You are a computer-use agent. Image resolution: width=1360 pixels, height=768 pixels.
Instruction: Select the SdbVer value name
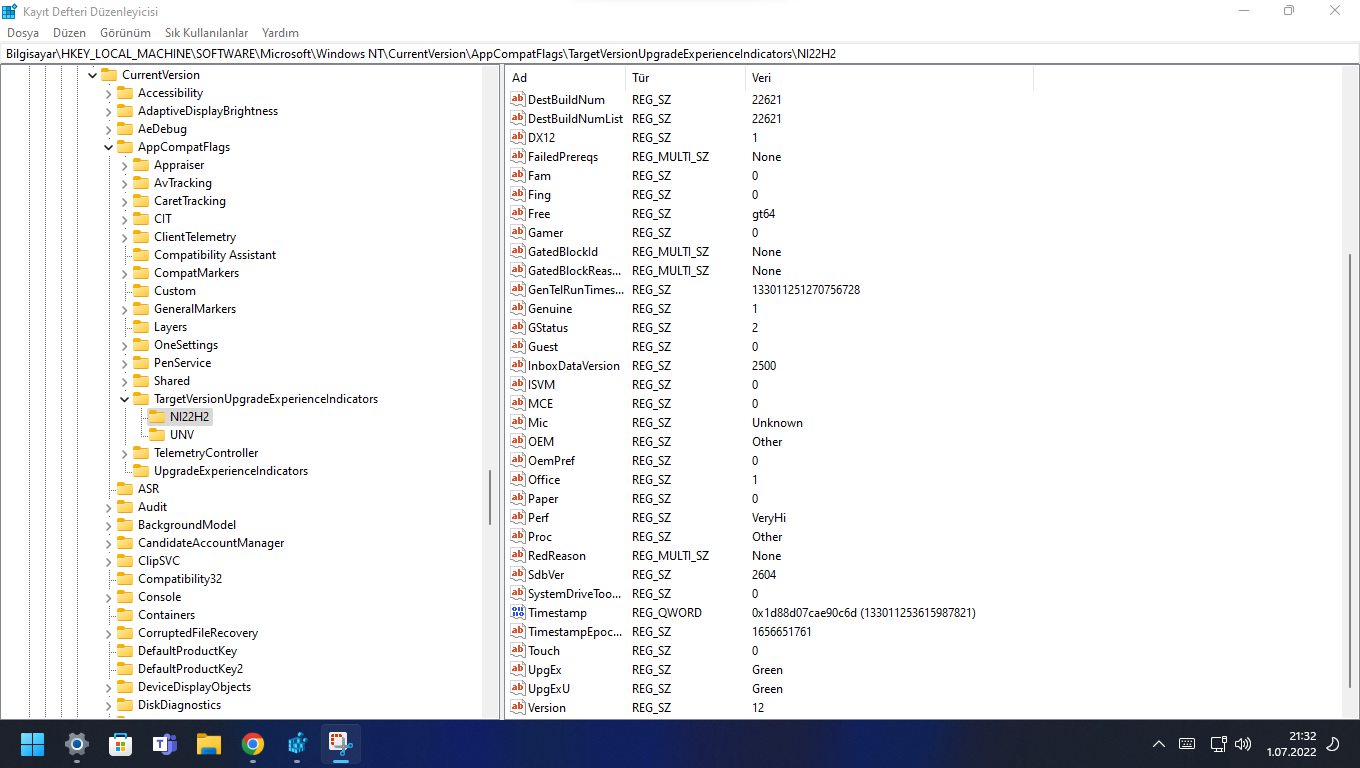pyautogui.click(x=546, y=575)
